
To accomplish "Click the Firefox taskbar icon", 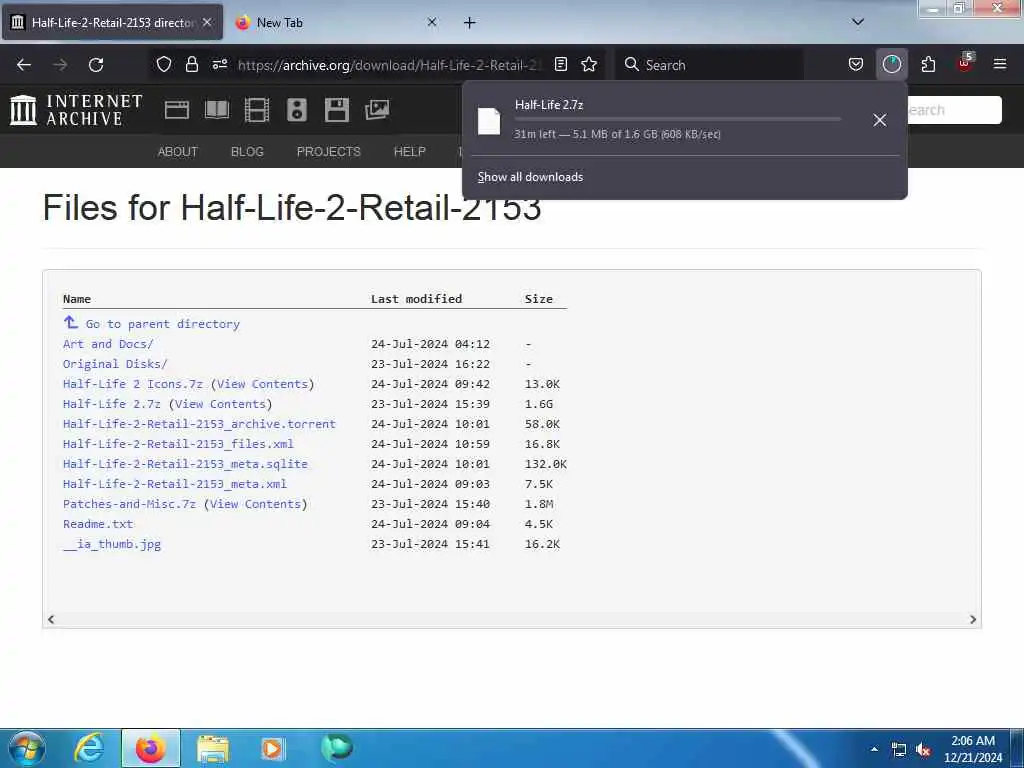I will pyautogui.click(x=150, y=748).
